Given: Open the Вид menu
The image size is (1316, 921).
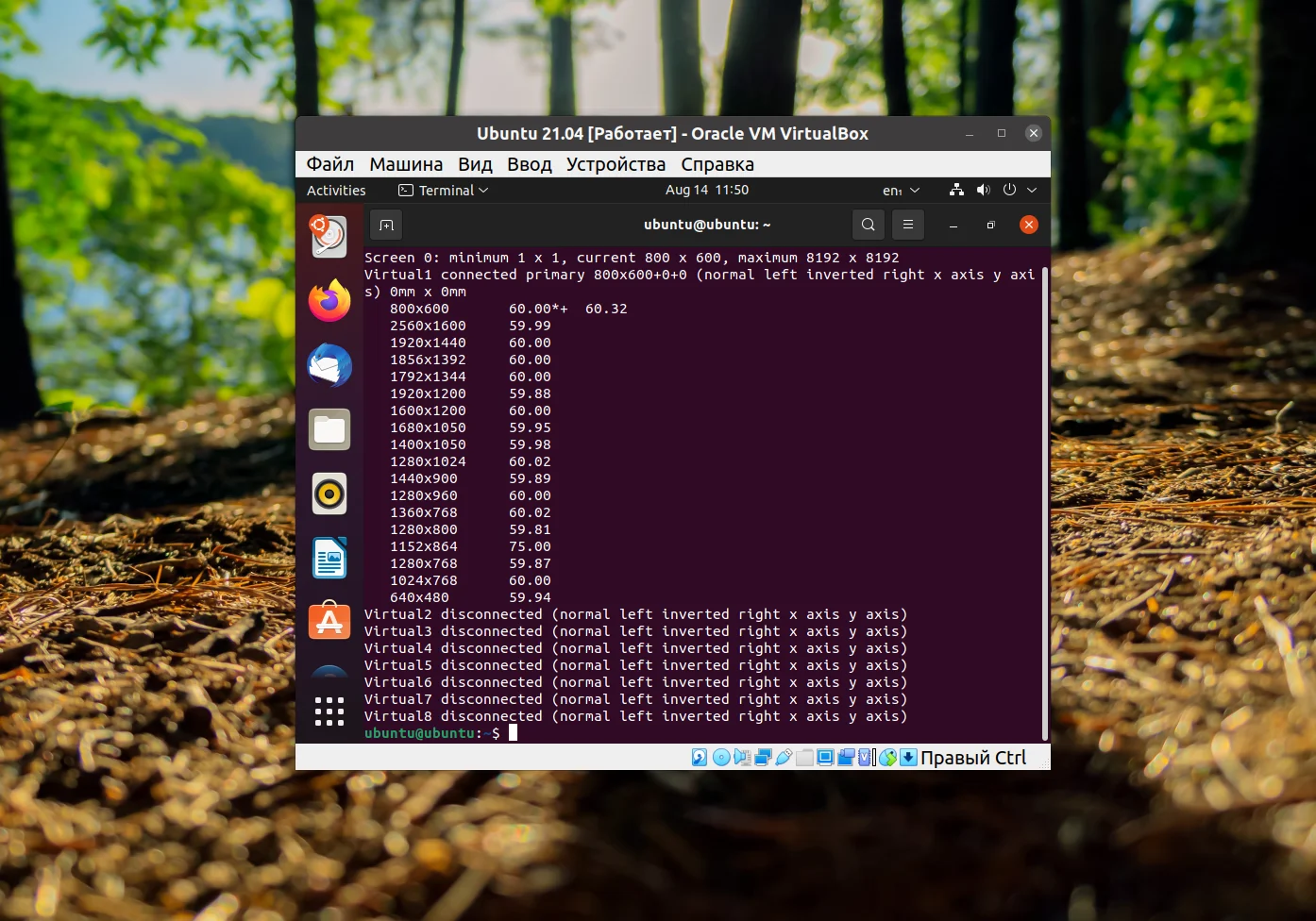Looking at the screenshot, I should click(475, 164).
